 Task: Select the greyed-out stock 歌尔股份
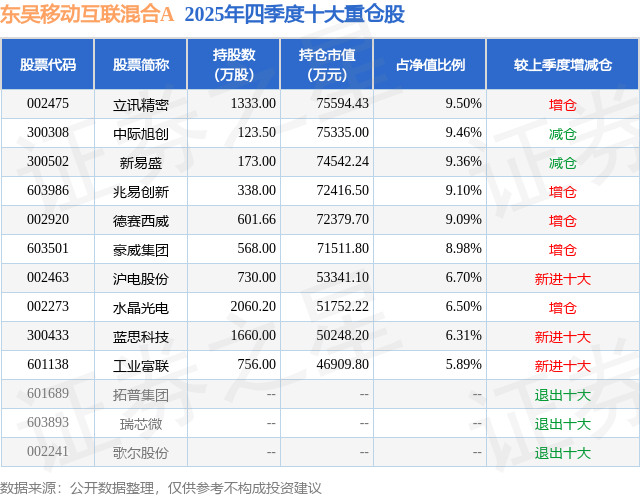point(140,452)
